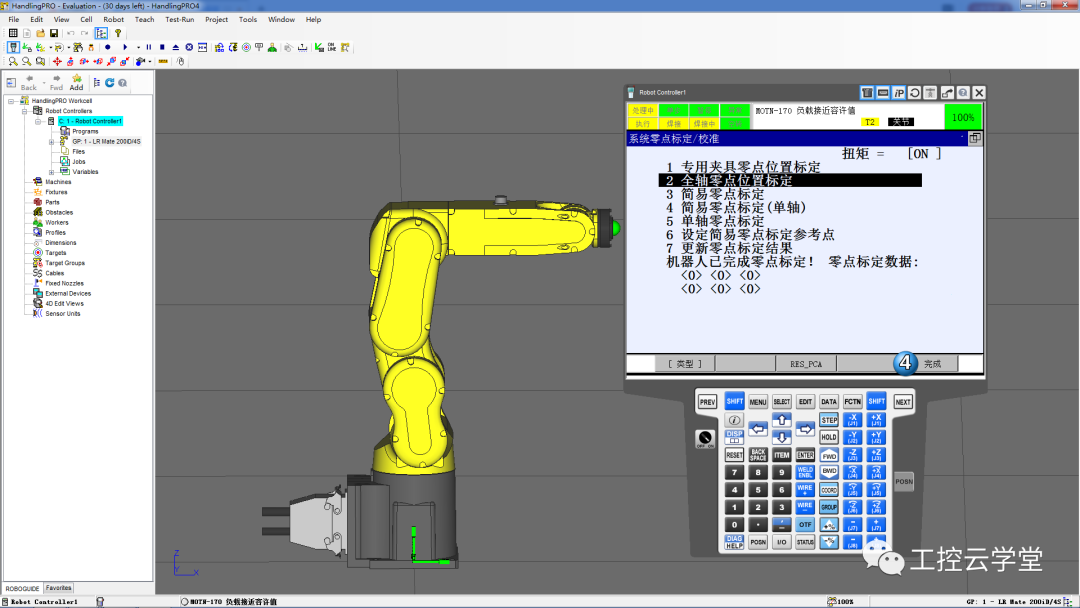Toggle the ON LINE toolbar icon
This screenshot has width=1080, height=608.
click(x=332, y=47)
